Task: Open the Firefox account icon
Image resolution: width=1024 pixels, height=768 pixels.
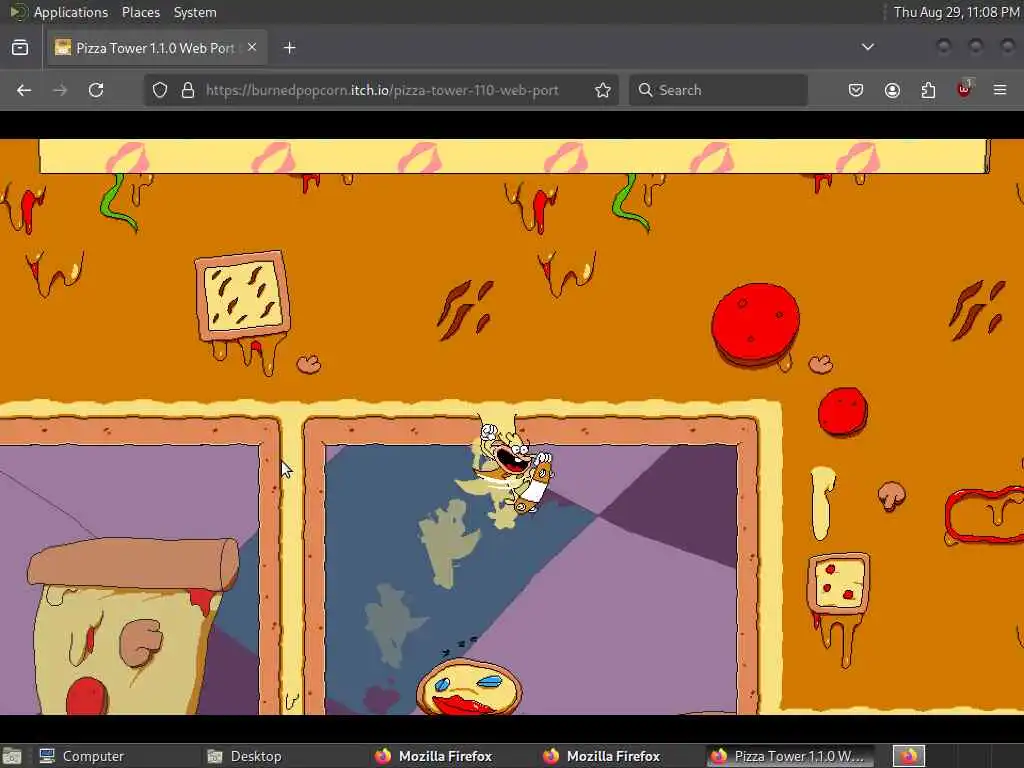Action: point(892,90)
